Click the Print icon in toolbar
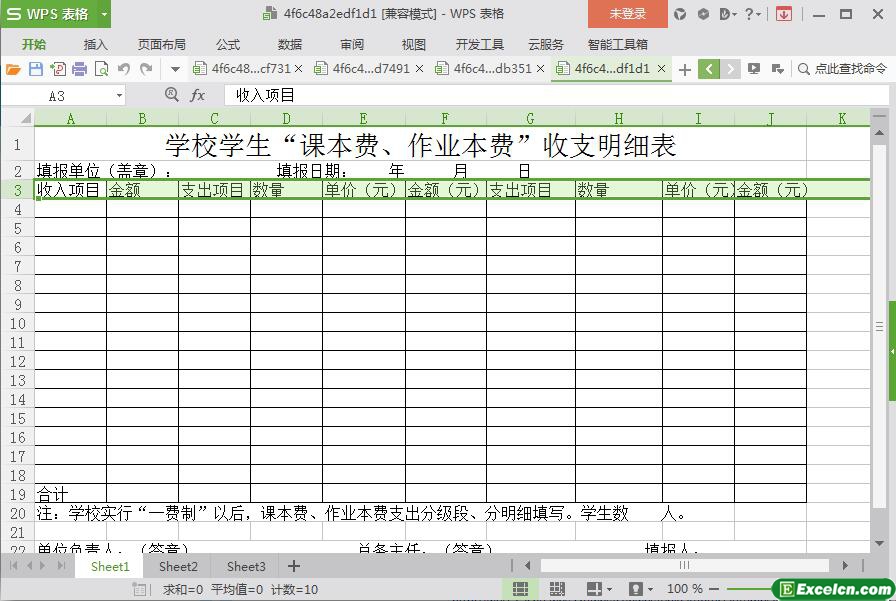This screenshot has height=601, width=896. click(x=79, y=69)
